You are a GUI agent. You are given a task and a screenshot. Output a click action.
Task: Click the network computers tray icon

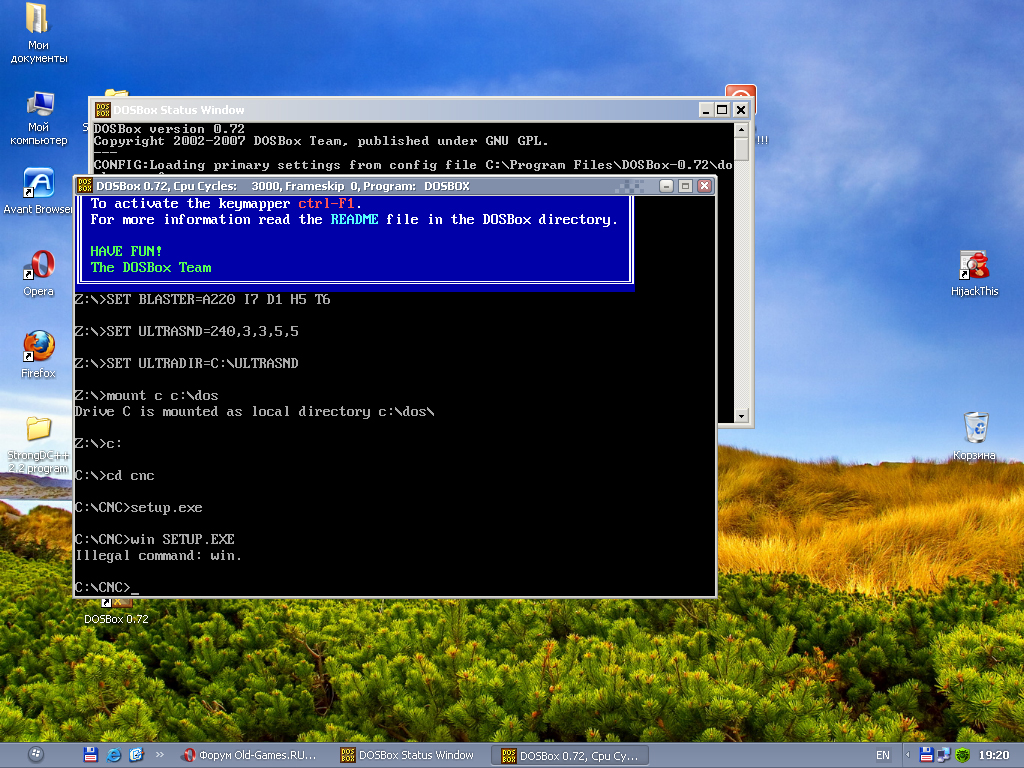pyautogui.click(x=944, y=755)
